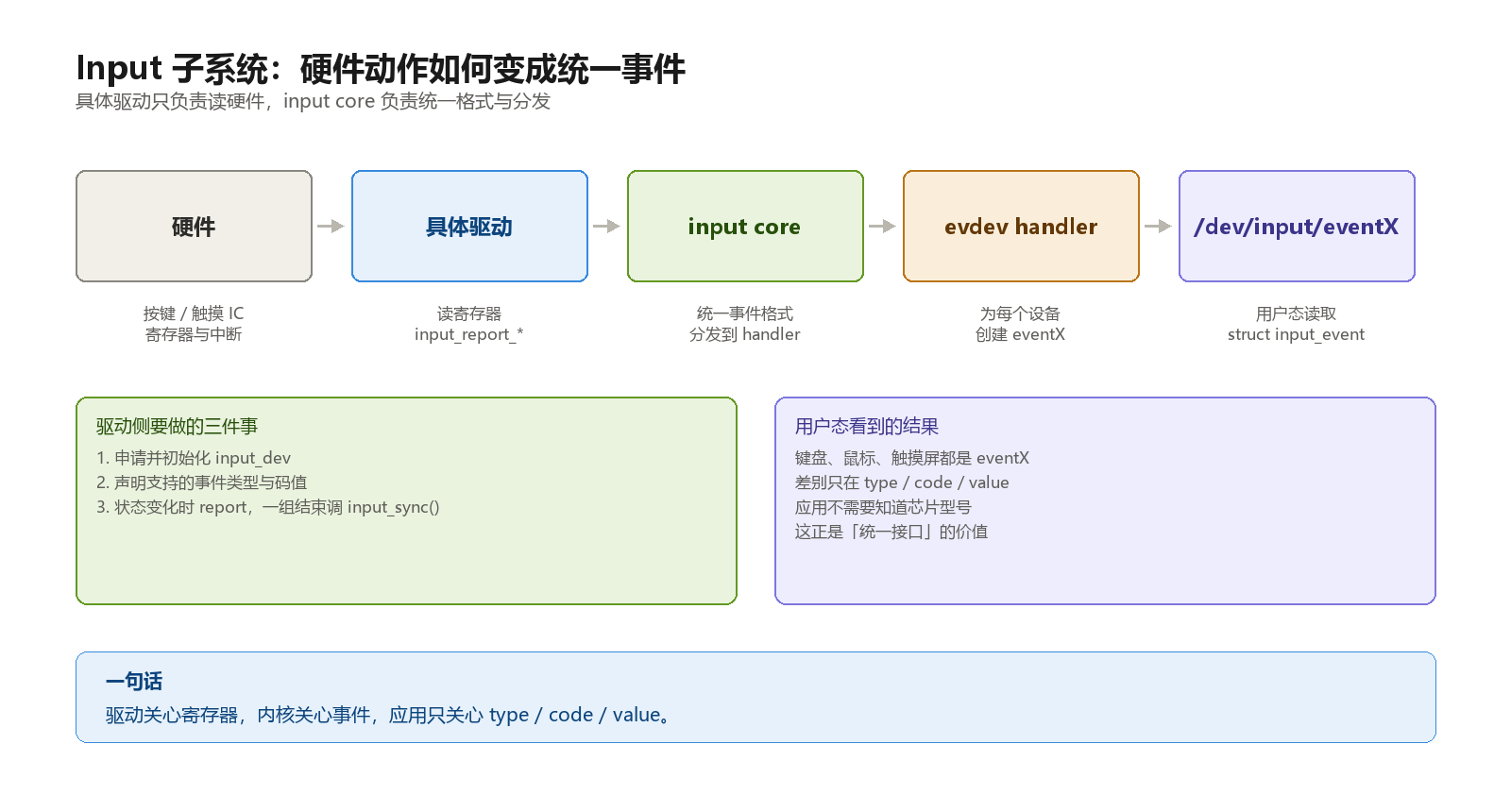Click the caption "读寄存器"

click(469, 313)
